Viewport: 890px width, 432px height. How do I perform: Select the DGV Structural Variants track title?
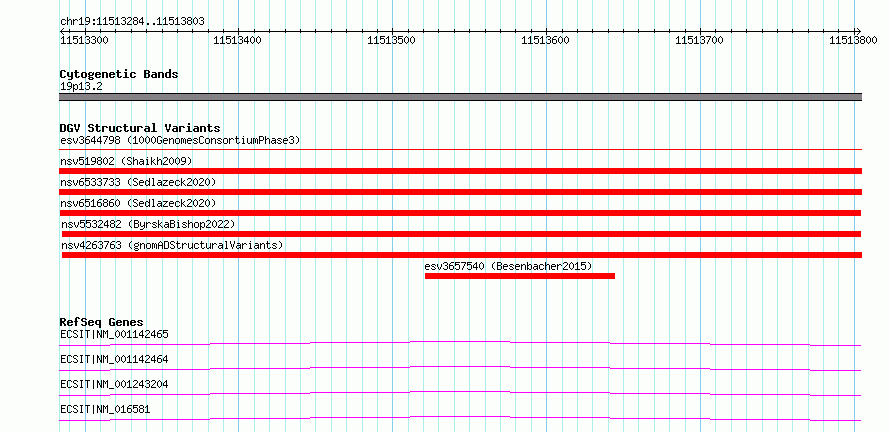(140, 128)
